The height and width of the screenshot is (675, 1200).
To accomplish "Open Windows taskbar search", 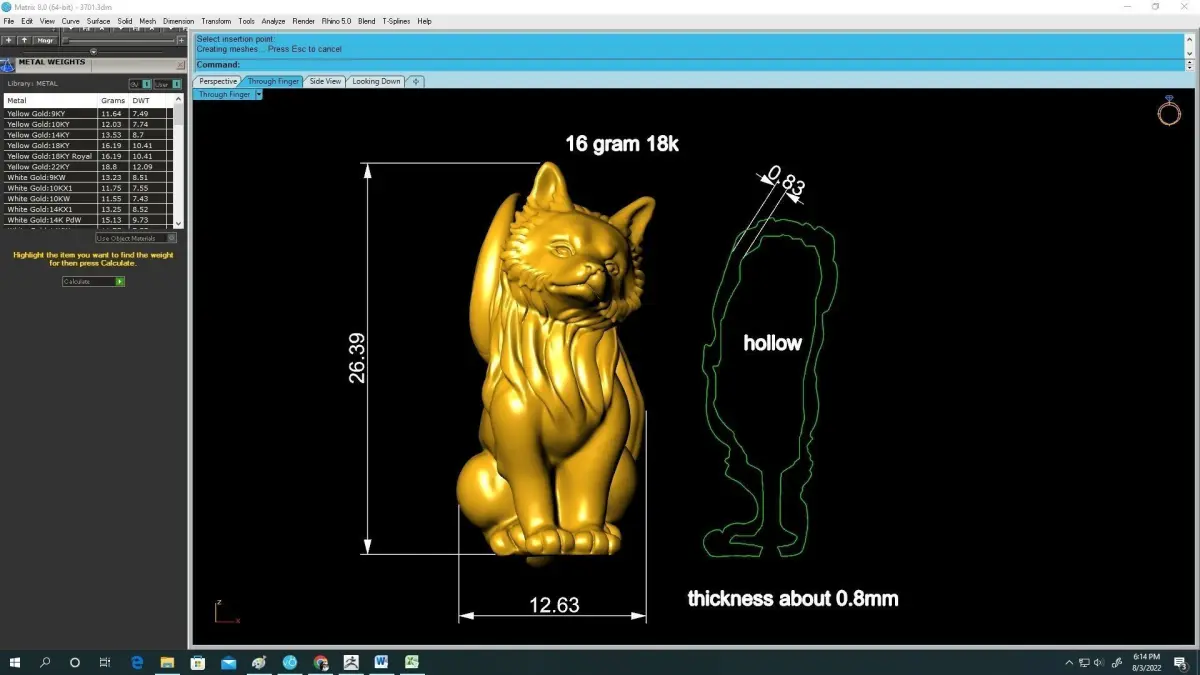I will coord(45,662).
